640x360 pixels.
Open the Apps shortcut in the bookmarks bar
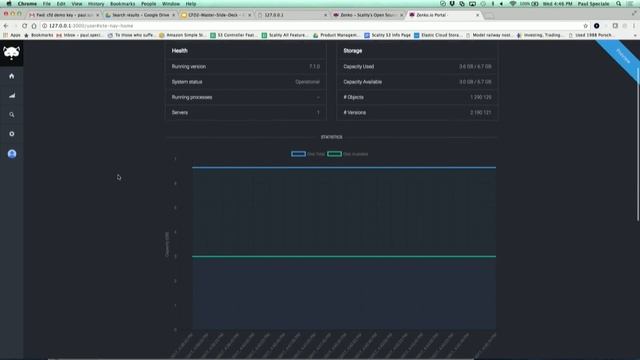12,35
